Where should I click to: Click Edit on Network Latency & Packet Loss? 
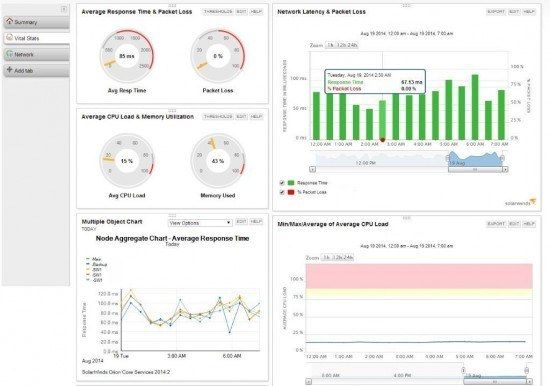click(514, 12)
